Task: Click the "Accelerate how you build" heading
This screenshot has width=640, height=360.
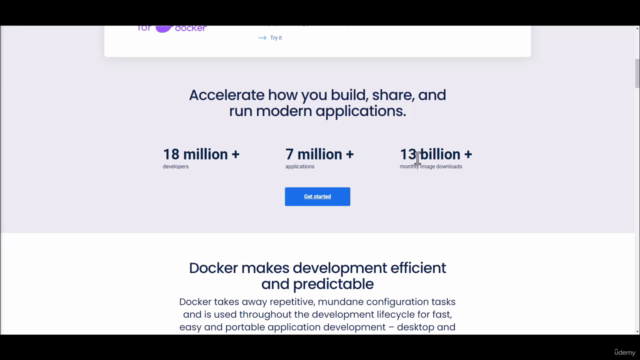Action: [x=317, y=103]
